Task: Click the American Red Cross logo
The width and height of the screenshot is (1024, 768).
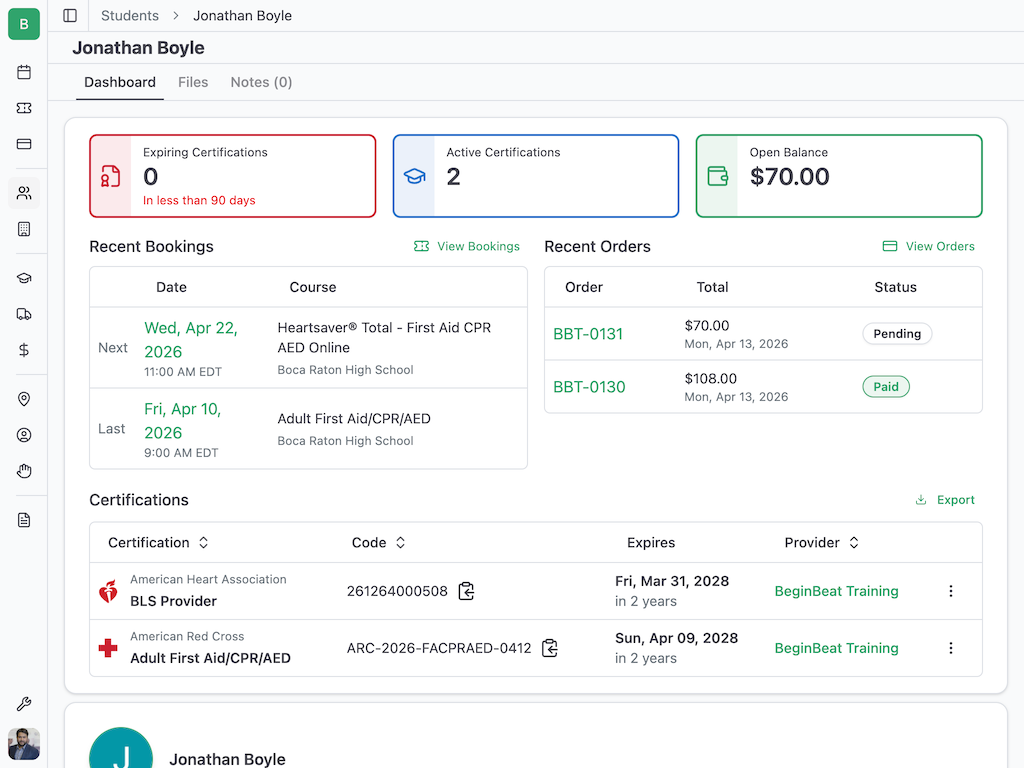Action: [108, 648]
